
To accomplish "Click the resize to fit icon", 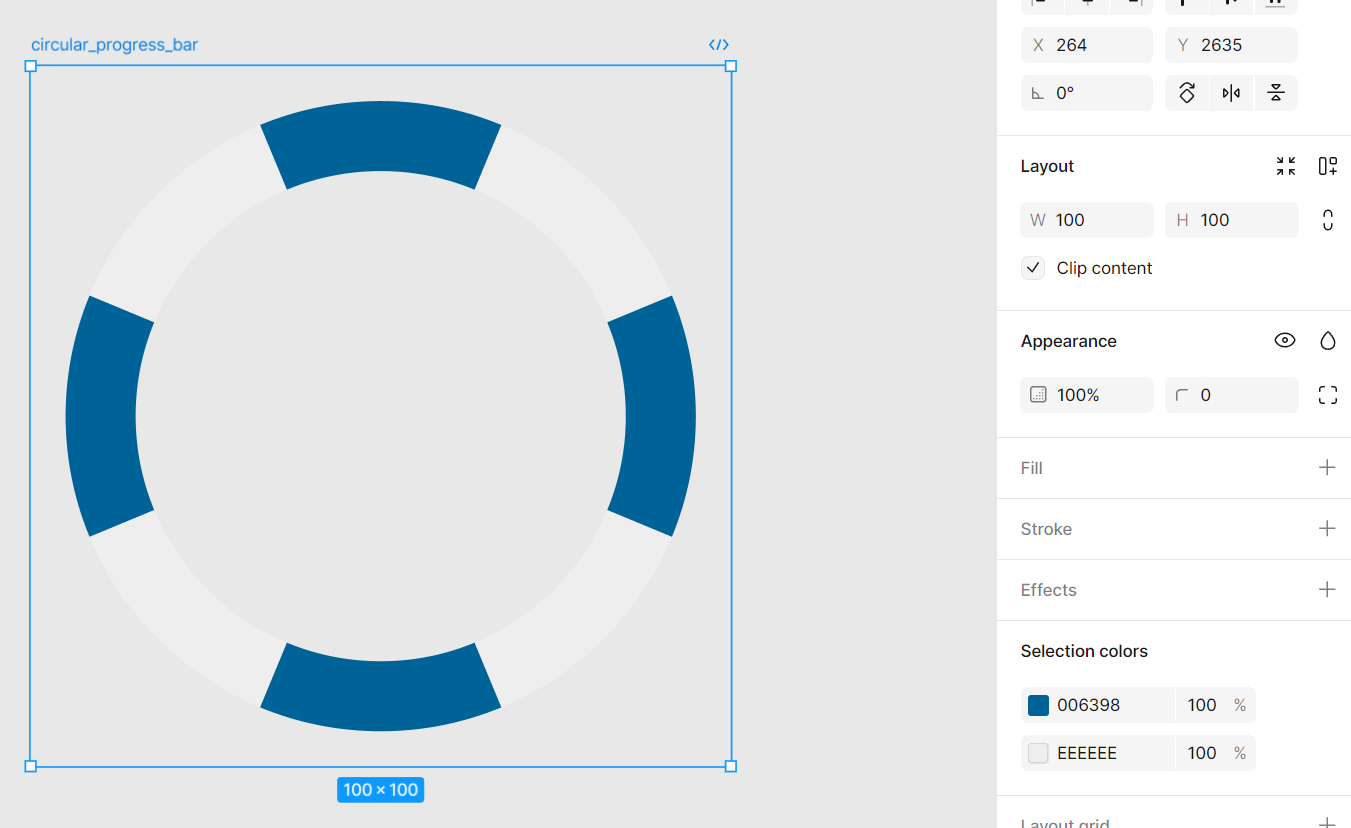I will point(1285,165).
